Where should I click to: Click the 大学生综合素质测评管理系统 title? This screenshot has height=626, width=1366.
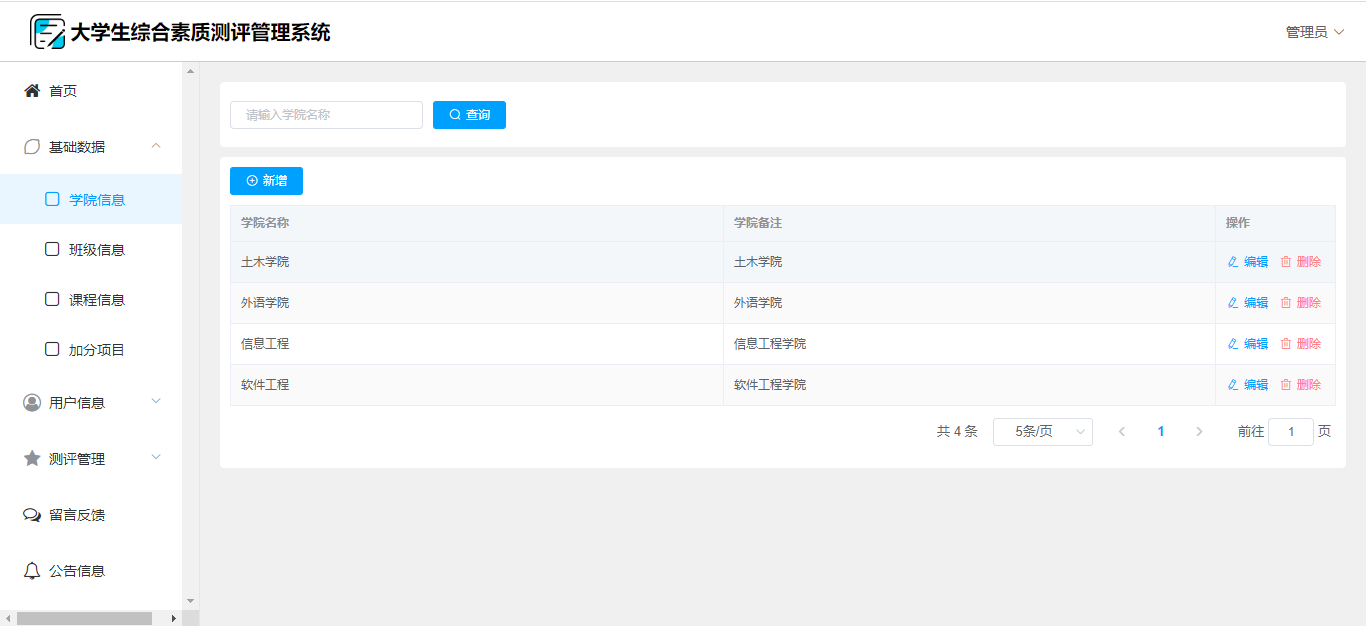(200, 33)
